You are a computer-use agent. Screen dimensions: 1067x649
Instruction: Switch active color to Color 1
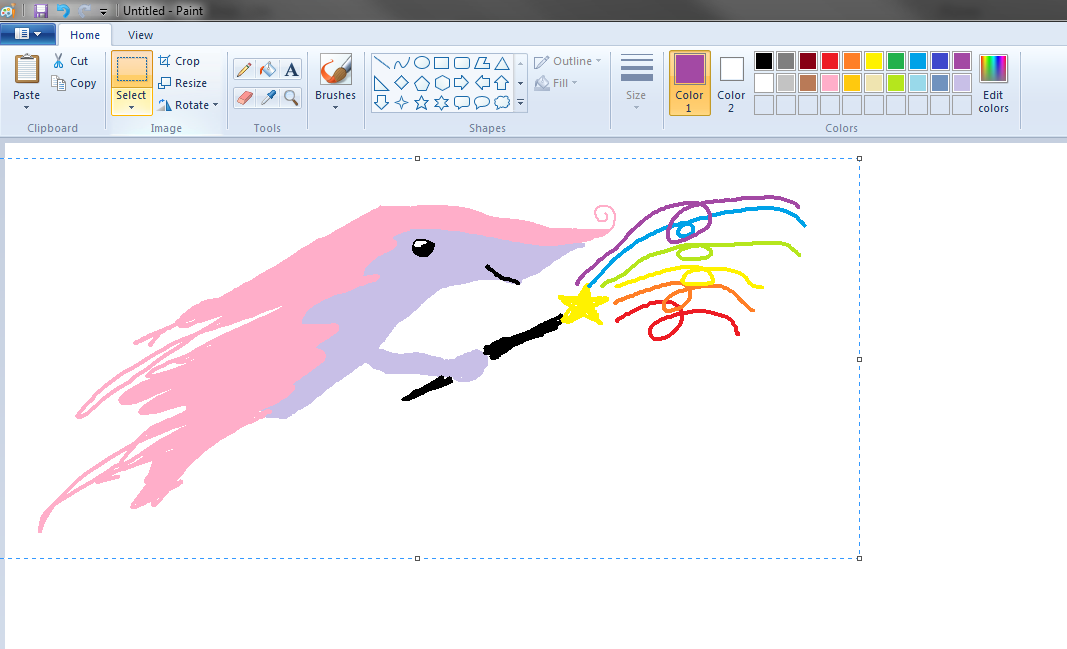tap(689, 82)
